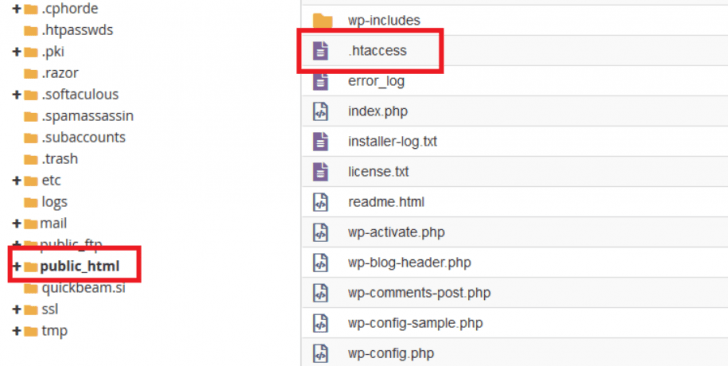Select the wp-activate.php file name
Image resolution: width=728 pixels, height=366 pixels.
(396, 232)
